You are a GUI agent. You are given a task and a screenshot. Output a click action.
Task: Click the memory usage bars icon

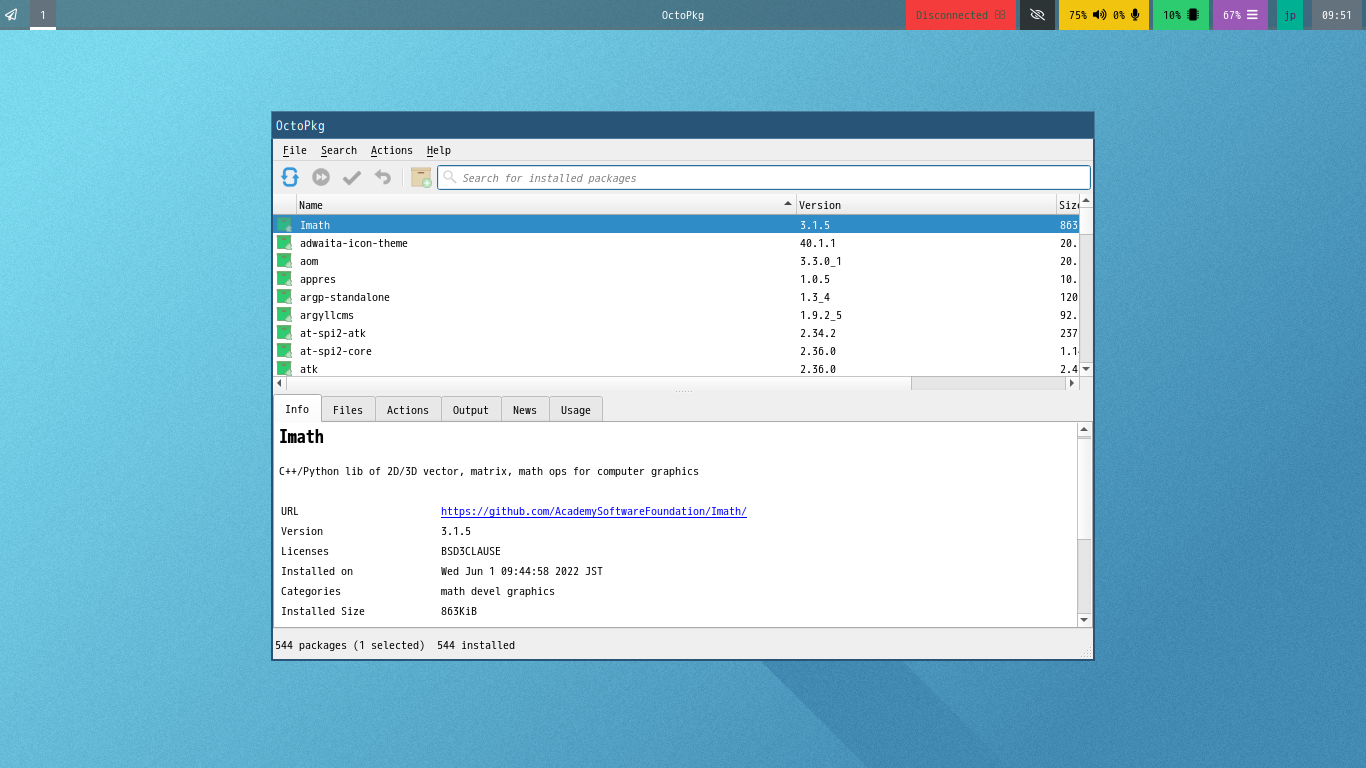[x=1252, y=15]
